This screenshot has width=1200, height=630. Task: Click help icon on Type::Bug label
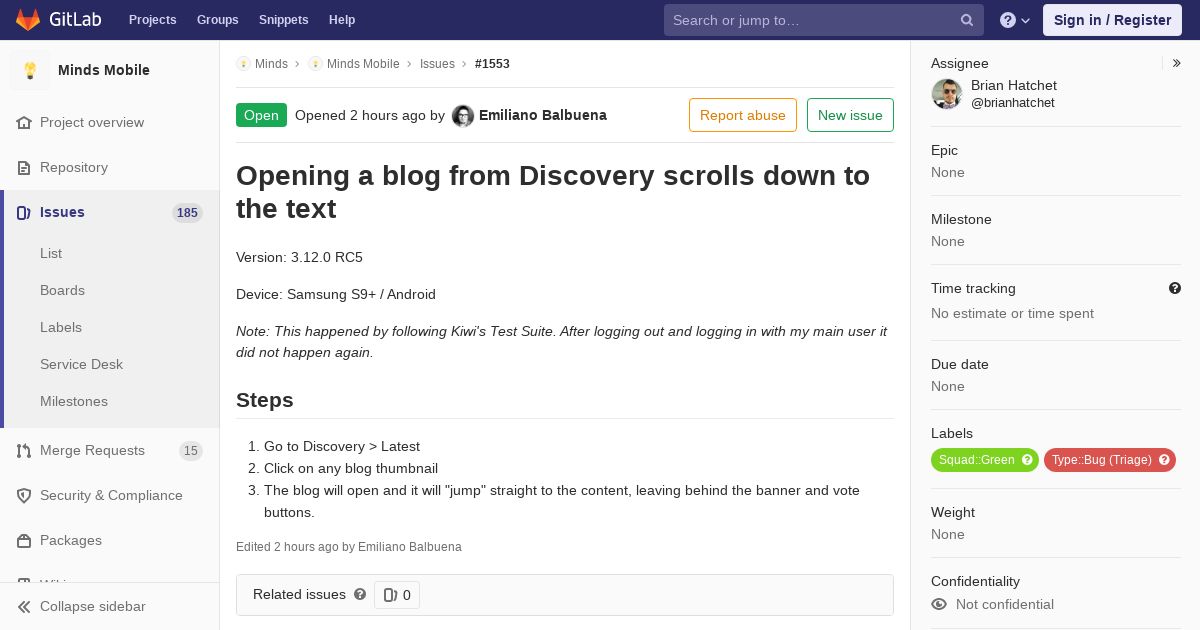1164,460
